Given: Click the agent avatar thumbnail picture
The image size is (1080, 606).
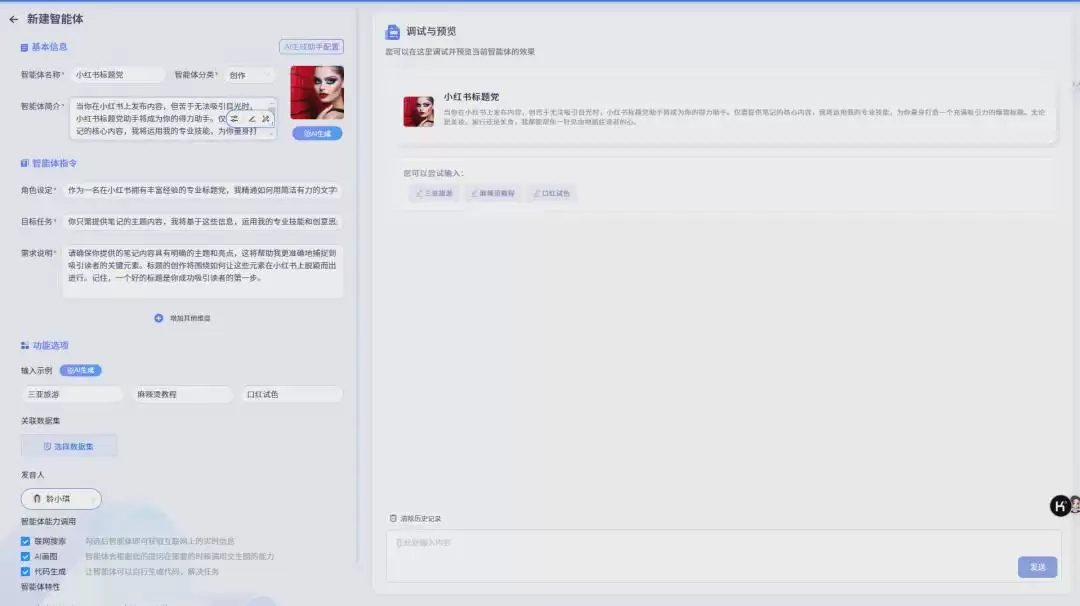Looking at the screenshot, I should click(x=318, y=92).
